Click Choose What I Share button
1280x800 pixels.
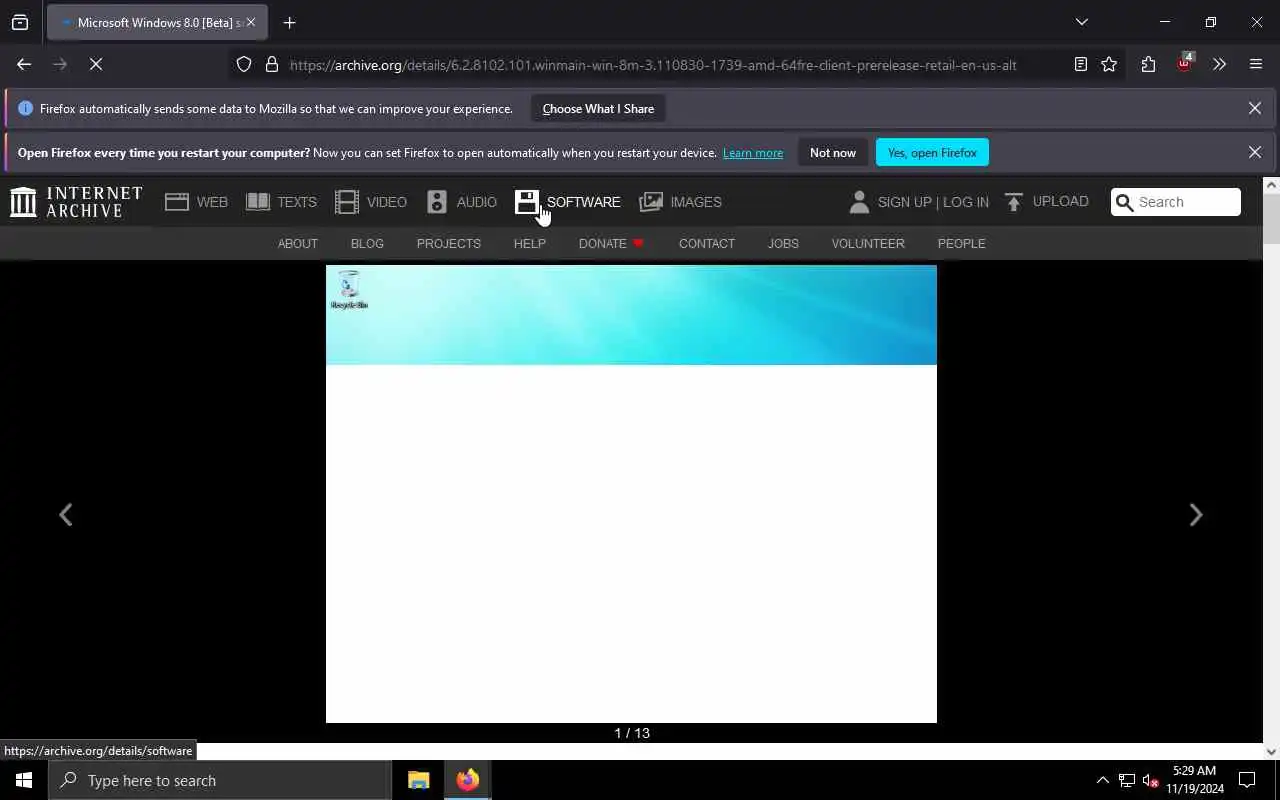(598, 108)
